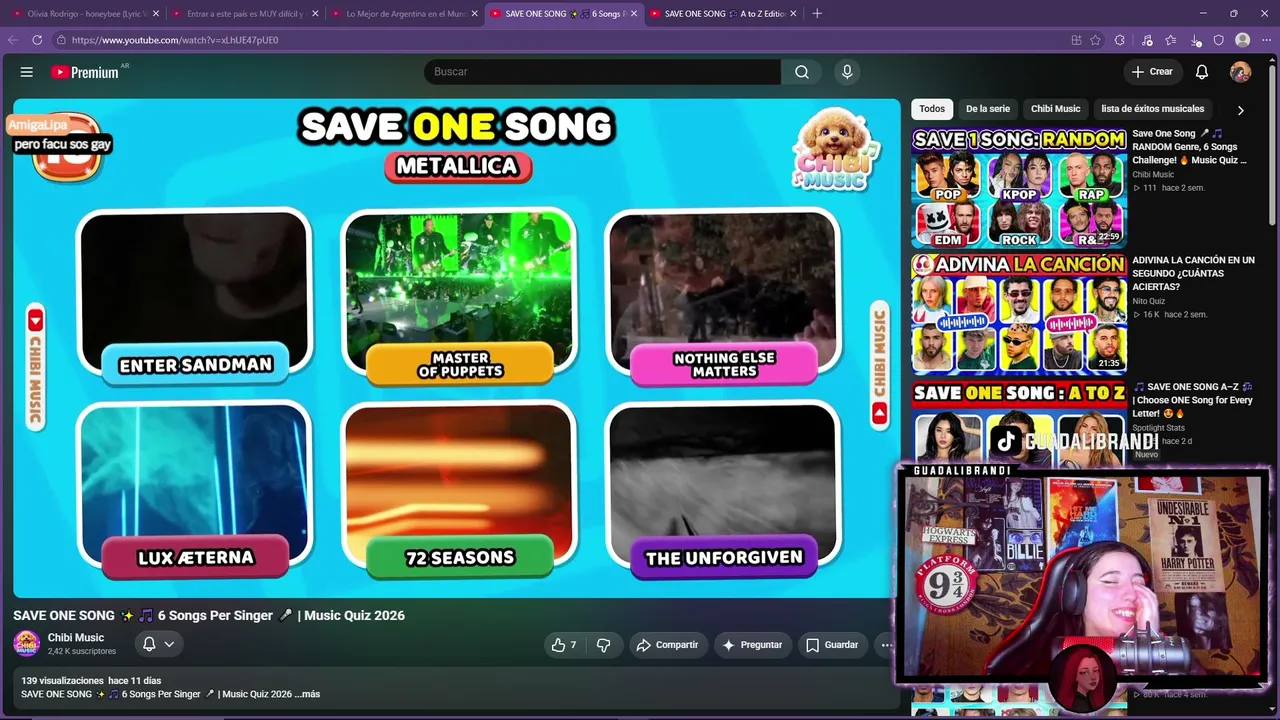Click video title 'SAVE ONE SONG 6 Songs Per Singer'
1280x720 pixels.
click(209, 616)
